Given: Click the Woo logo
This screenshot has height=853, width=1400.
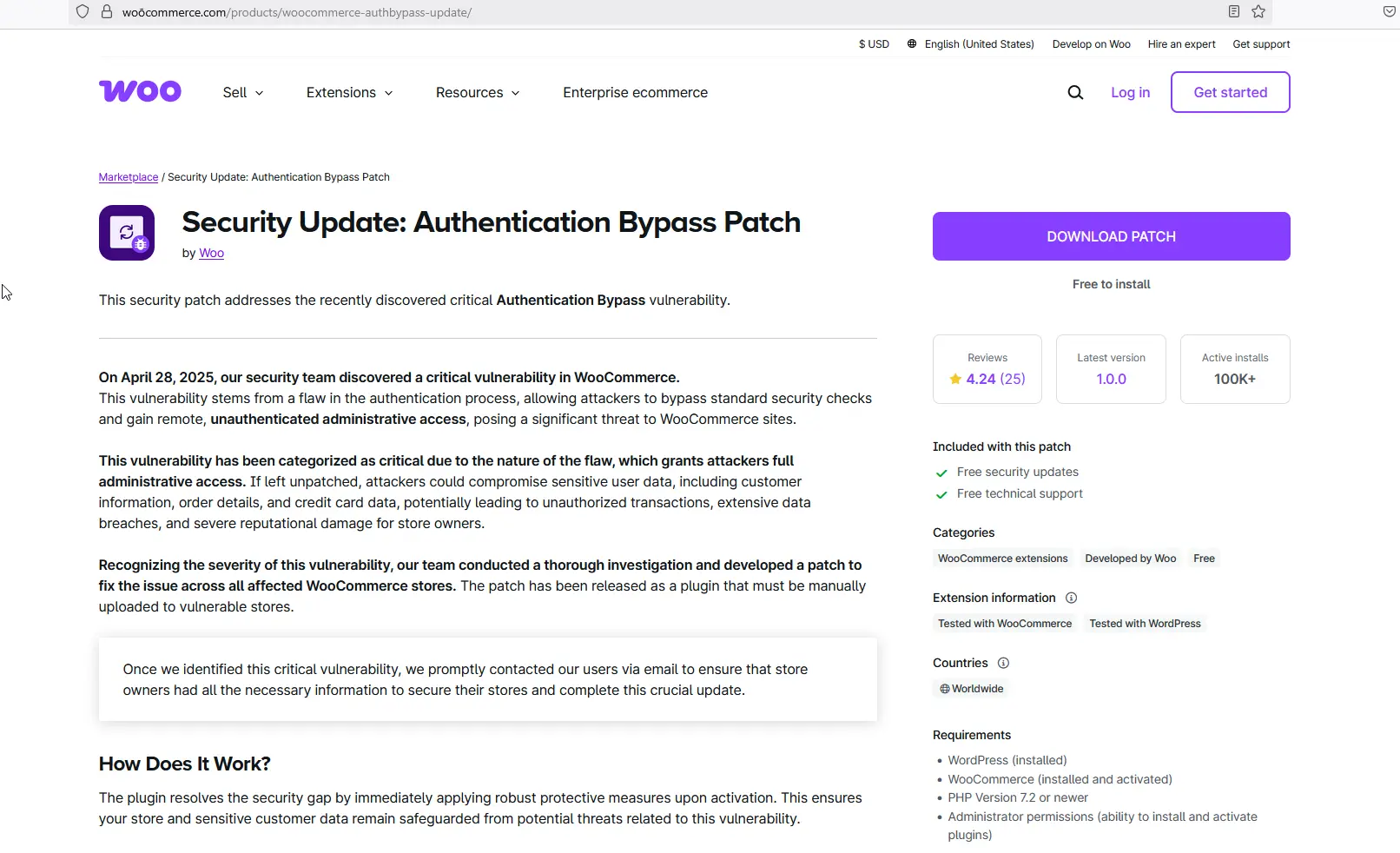Looking at the screenshot, I should pyautogui.click(x=140, y=91).
